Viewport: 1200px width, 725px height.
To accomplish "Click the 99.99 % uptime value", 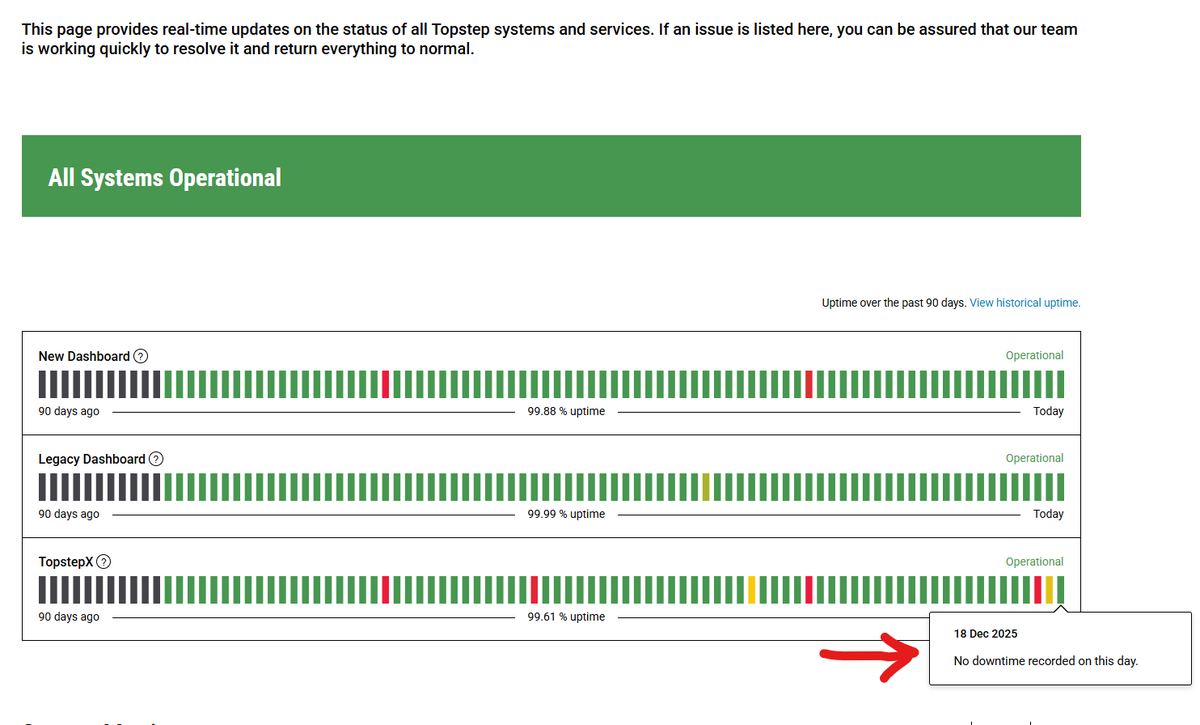I will click(566, 514).
